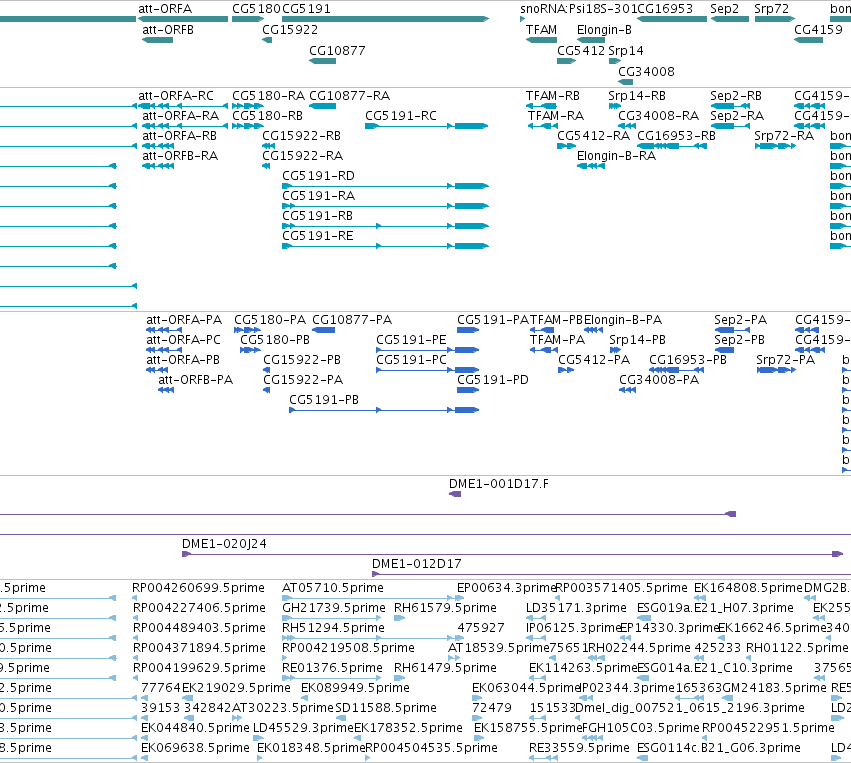This screenshot has height=763, width=851.
Task: Select the CG10877-PA protein label
Action: tap(352, 320)
